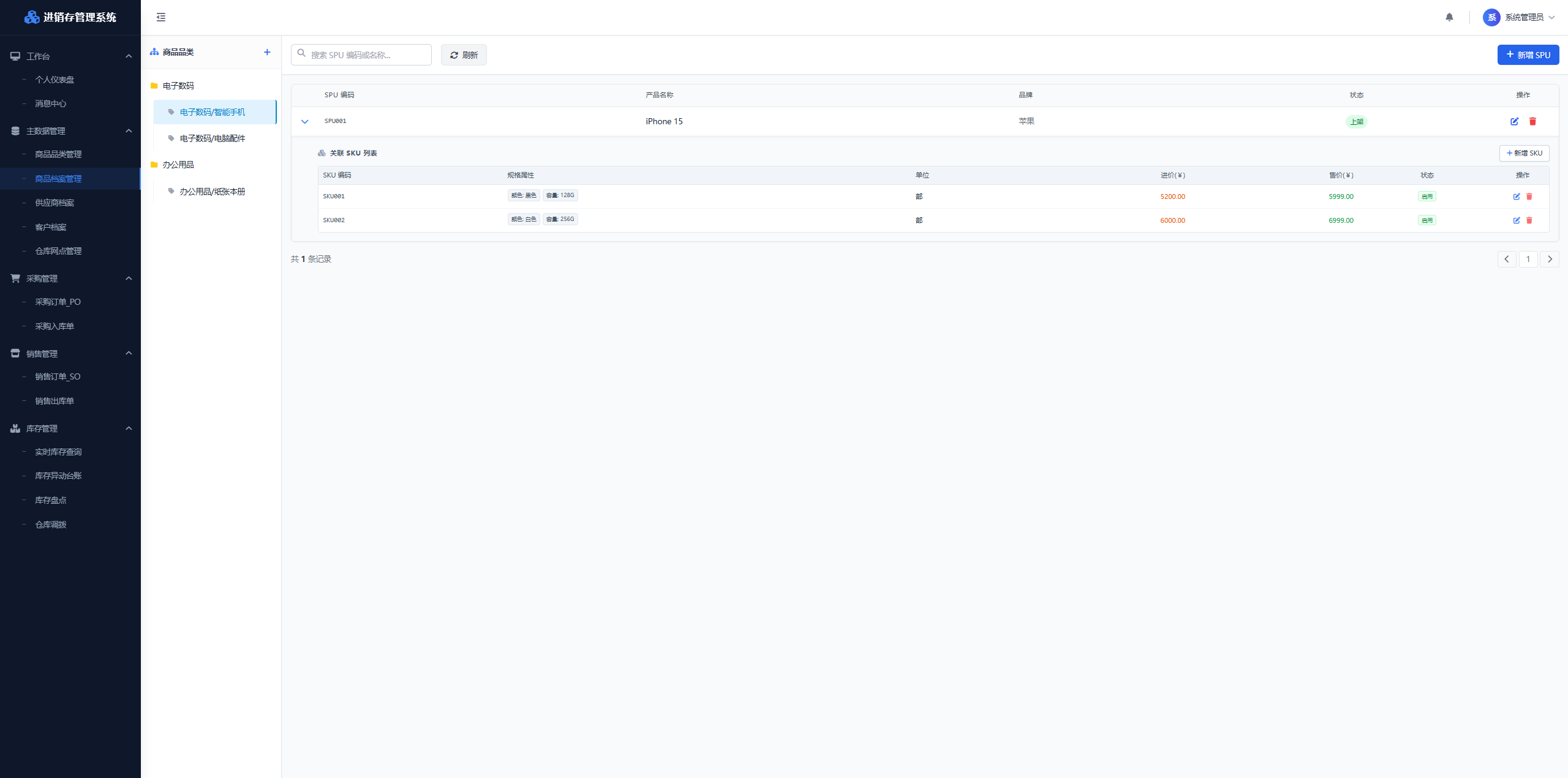The height and width of the screenshot is (778, 1568).
Task: Open 销售订单_SO menu item
Action: [70, 376]
